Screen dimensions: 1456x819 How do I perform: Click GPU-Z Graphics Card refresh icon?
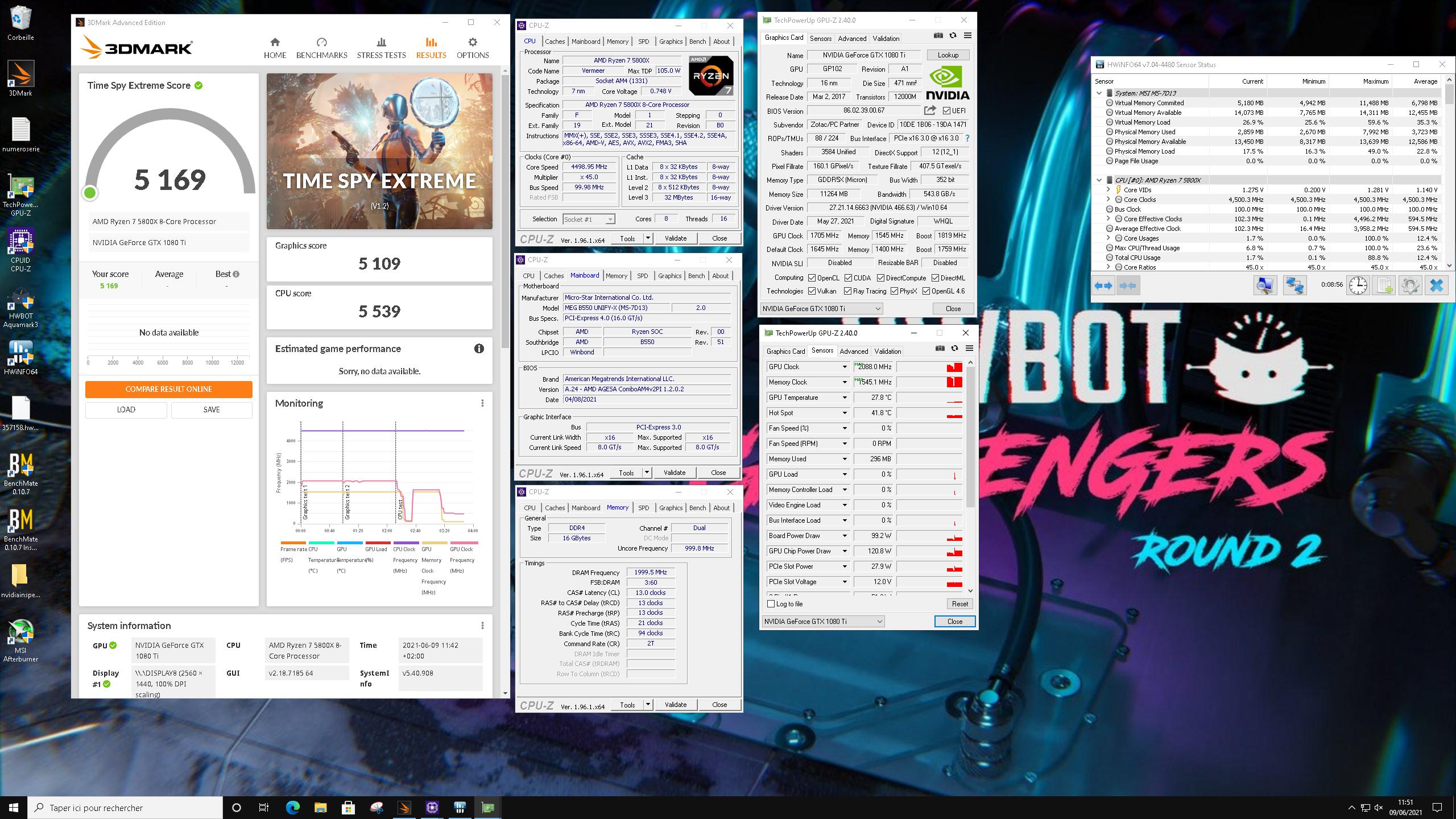pos(953,36)
